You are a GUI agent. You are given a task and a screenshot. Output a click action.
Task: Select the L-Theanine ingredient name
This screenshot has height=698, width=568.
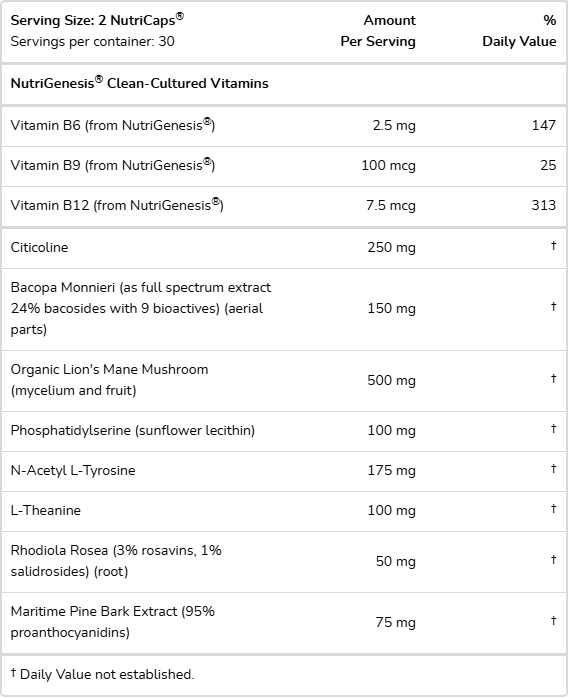[x=45, y=510]
